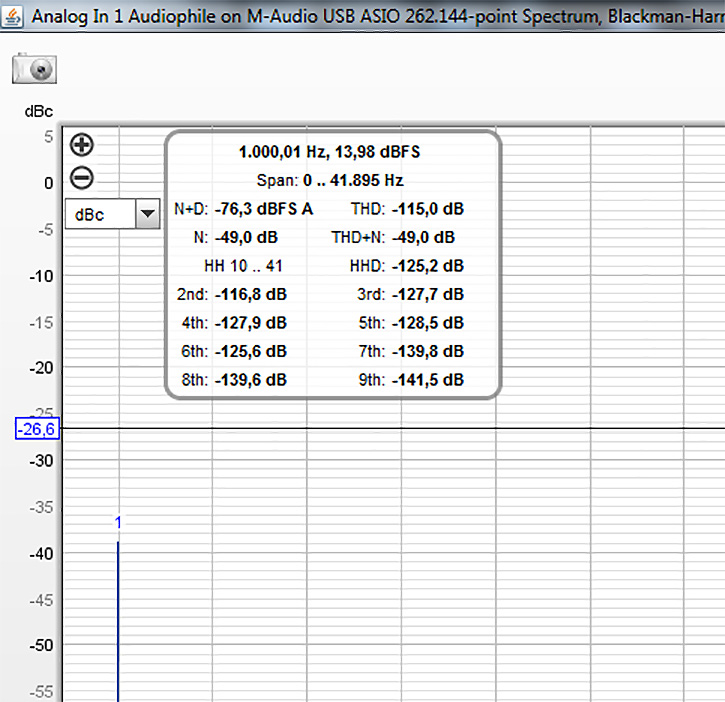Select the N: -49,0 dB value
Viewport: 725px width, 702px height.
[246, 238]
